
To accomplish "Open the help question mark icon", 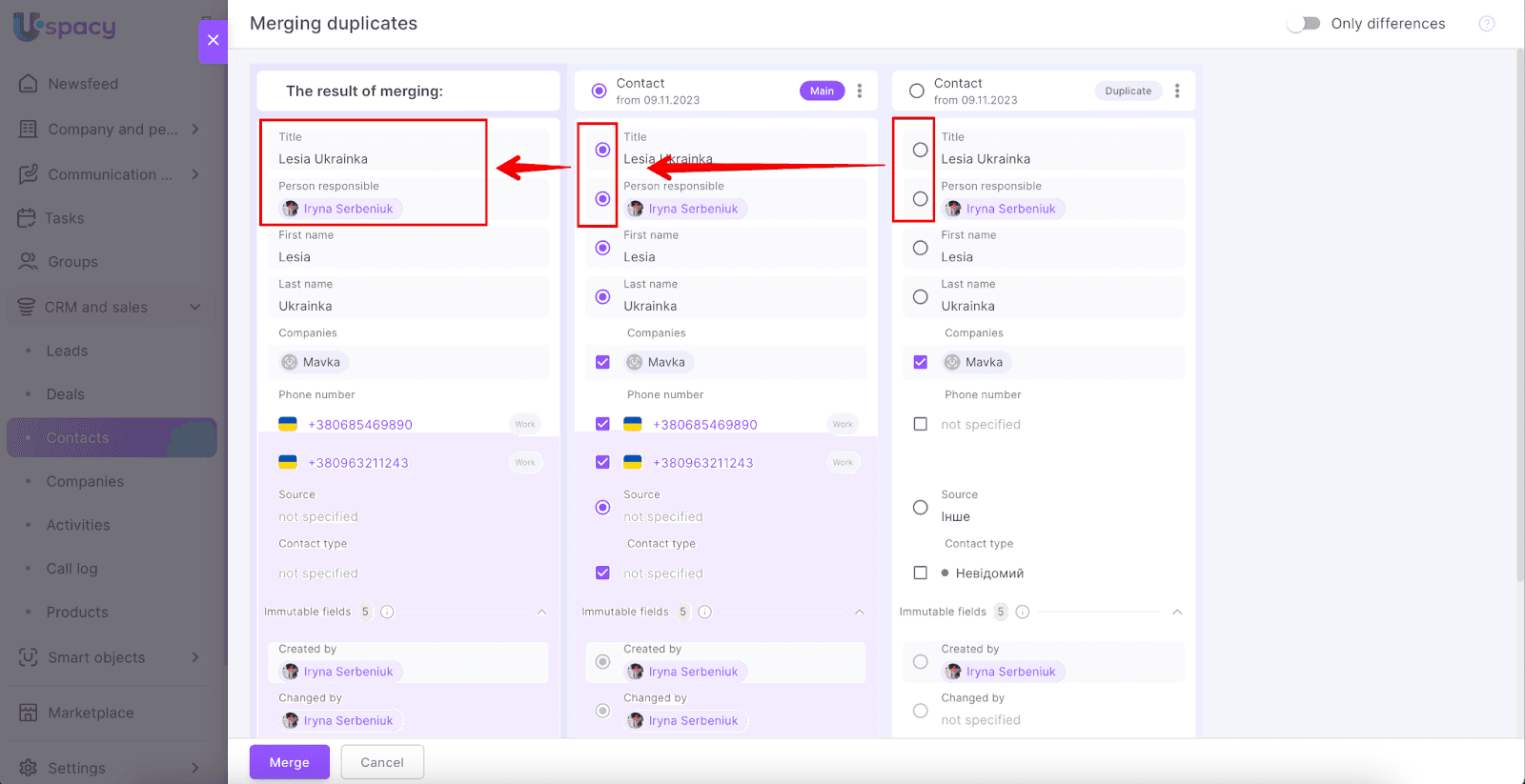I will 1486,24.
